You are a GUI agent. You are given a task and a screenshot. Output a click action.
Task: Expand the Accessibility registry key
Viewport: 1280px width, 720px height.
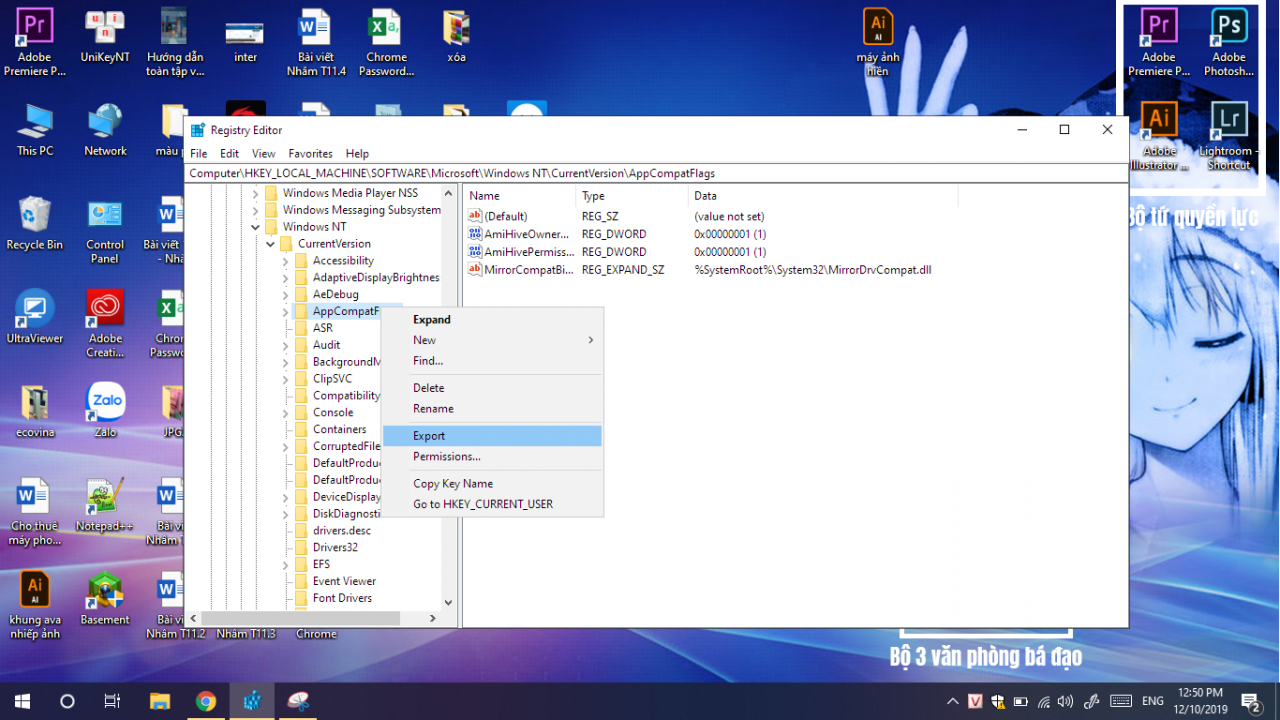[286, 261]
